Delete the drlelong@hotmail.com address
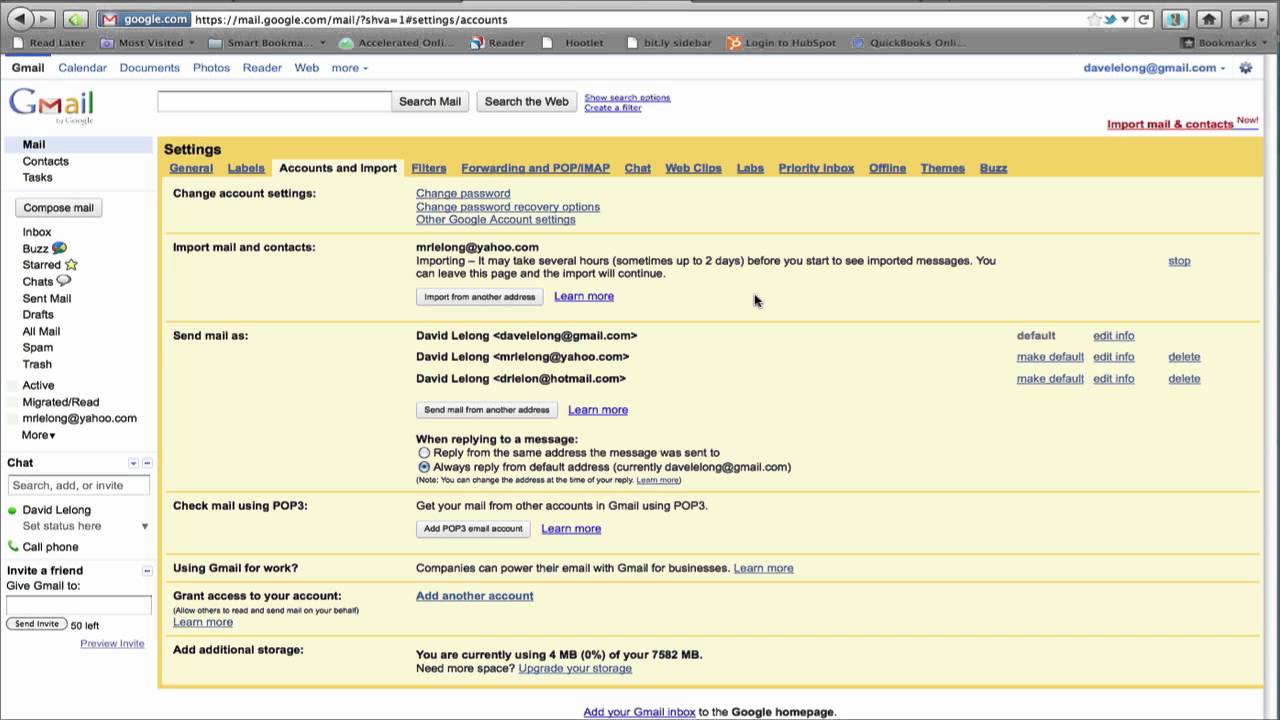Screen dimensions: 1280x720 pos(1184,379)
